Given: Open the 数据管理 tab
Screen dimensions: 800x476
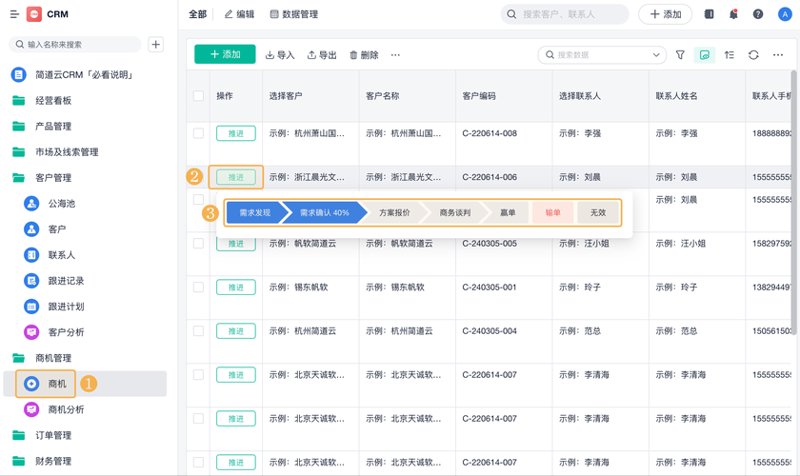Looking at the screenshot, I should 294,14.
